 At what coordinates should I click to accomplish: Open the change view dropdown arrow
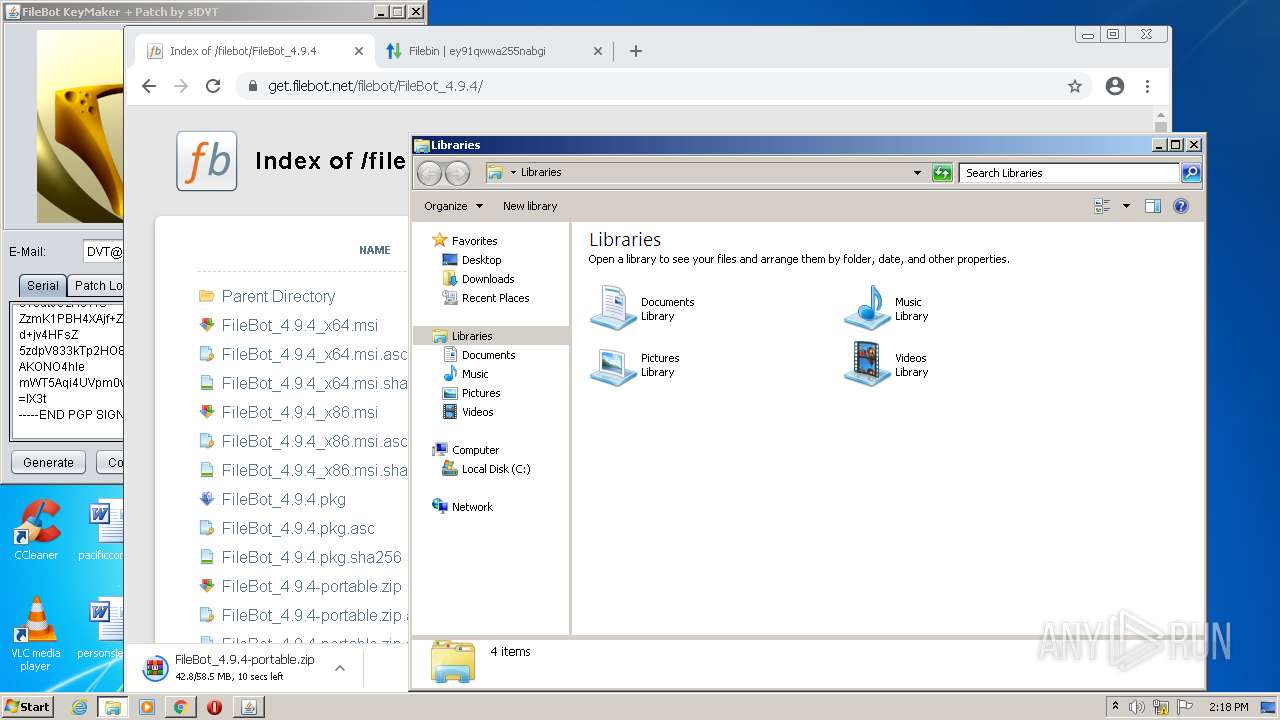click(x=1126, y=206)
